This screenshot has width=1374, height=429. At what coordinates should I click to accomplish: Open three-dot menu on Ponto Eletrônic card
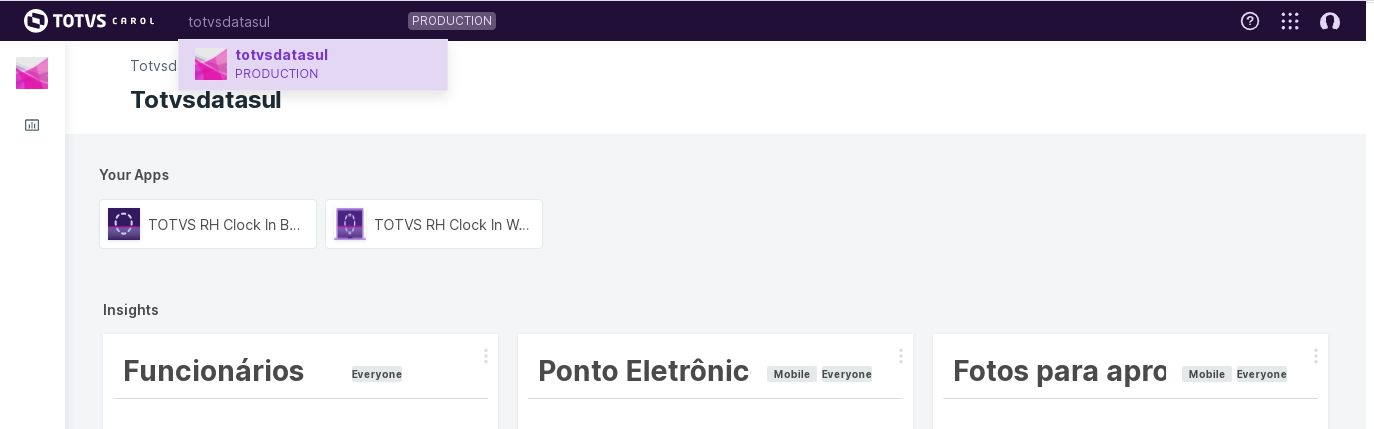coord(901,356)
